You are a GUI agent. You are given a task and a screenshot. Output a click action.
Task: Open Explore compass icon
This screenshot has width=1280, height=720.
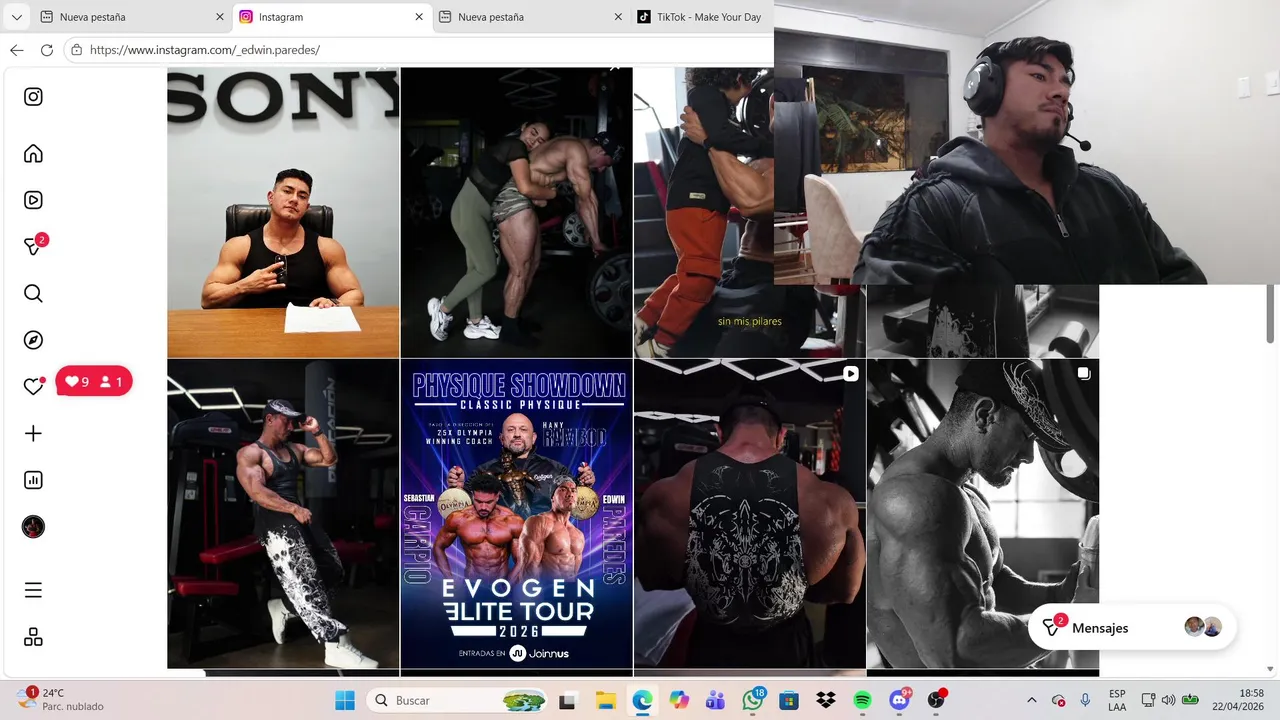tap(33, 340)
